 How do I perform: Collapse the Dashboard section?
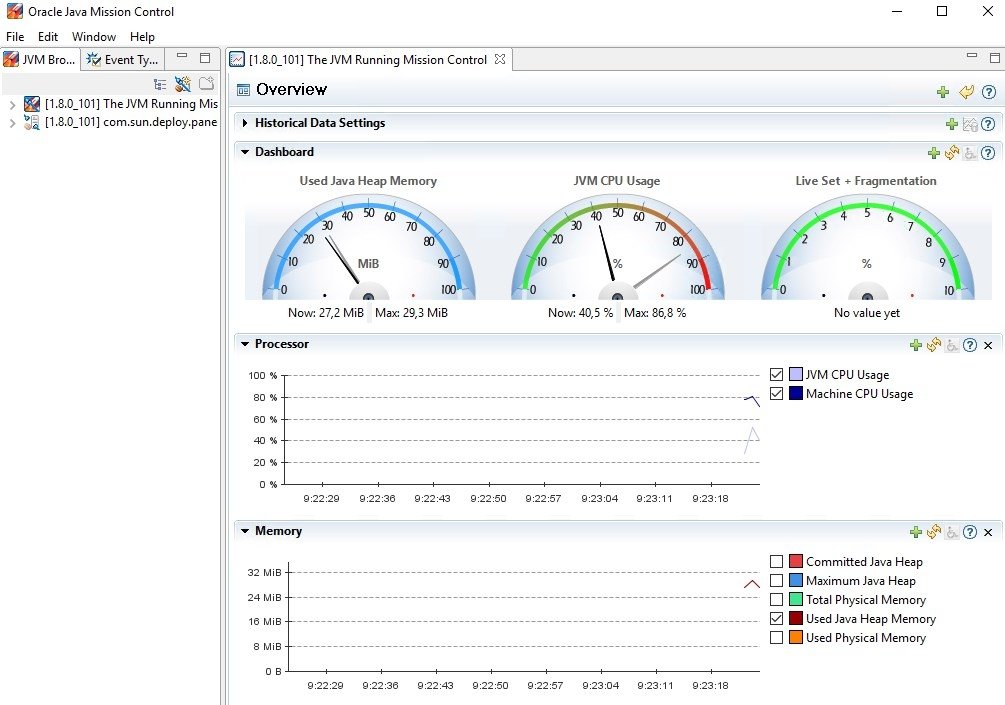click(245, 152)
